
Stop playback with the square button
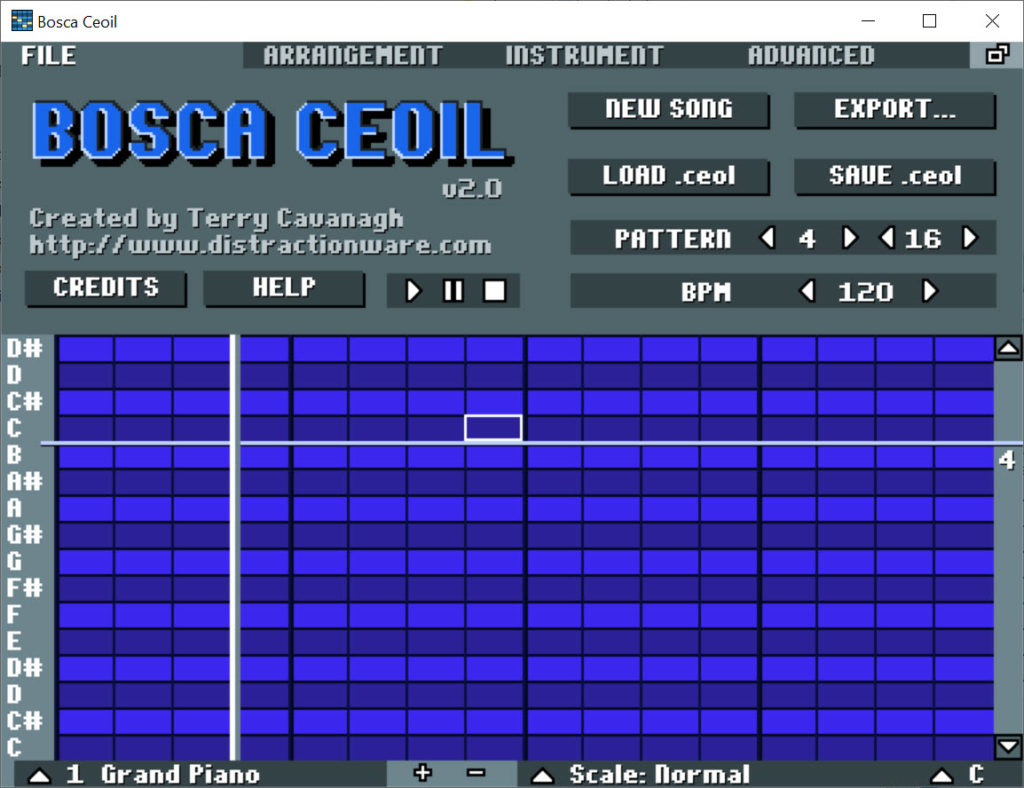(494, 291)
